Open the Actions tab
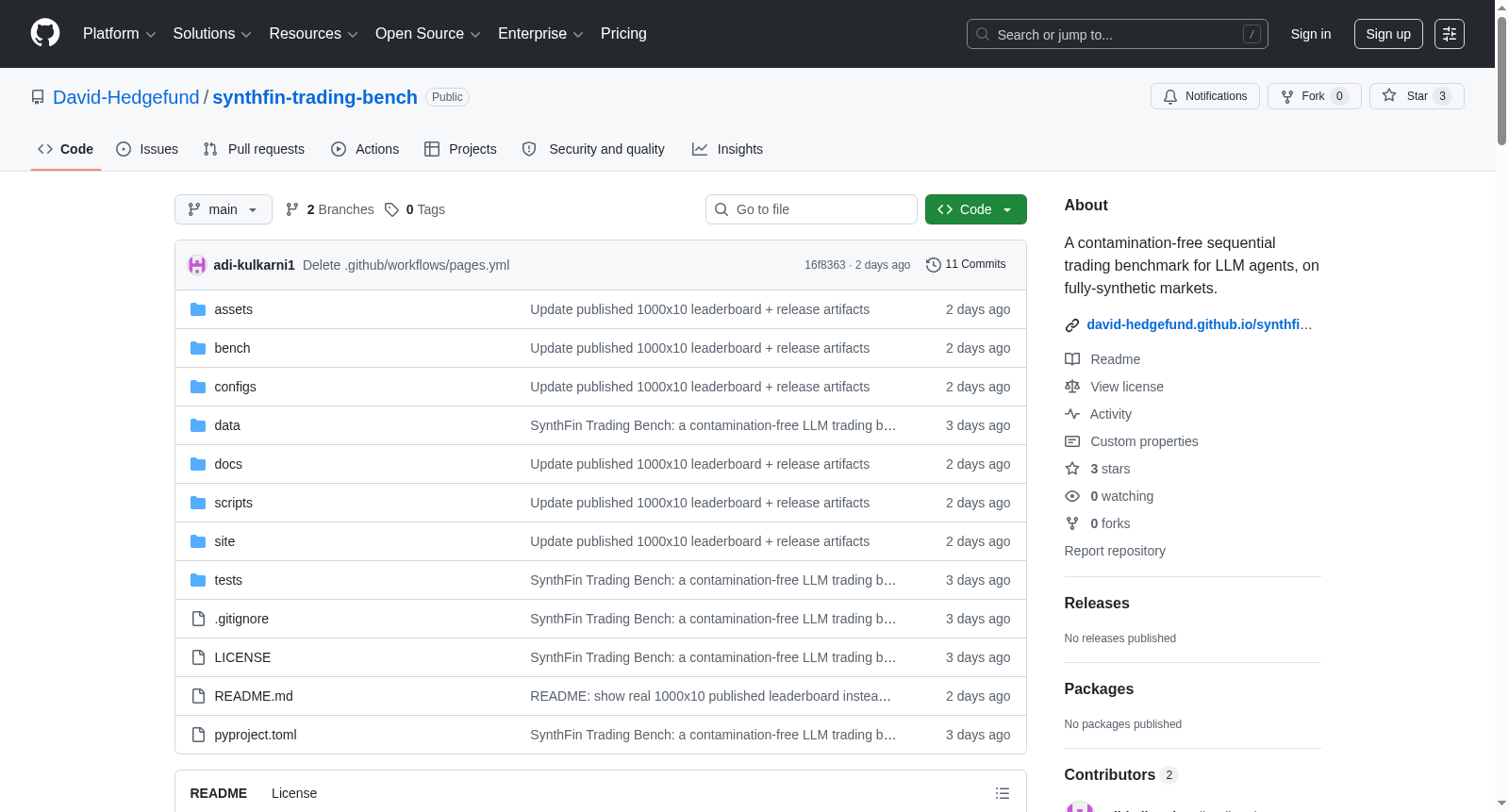This screenshot has height=812, width=1509. tap(365, 149)
